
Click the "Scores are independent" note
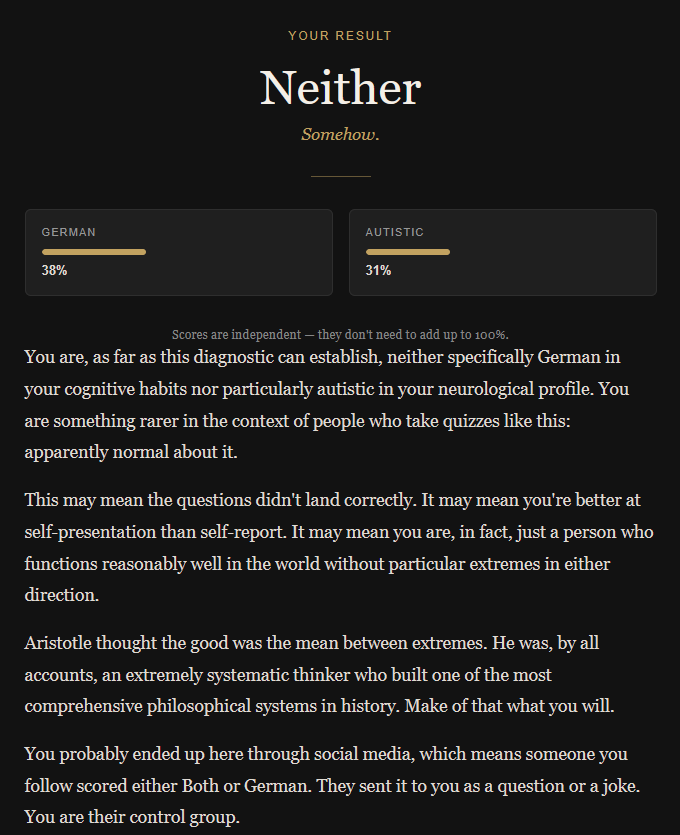point(340,335)
